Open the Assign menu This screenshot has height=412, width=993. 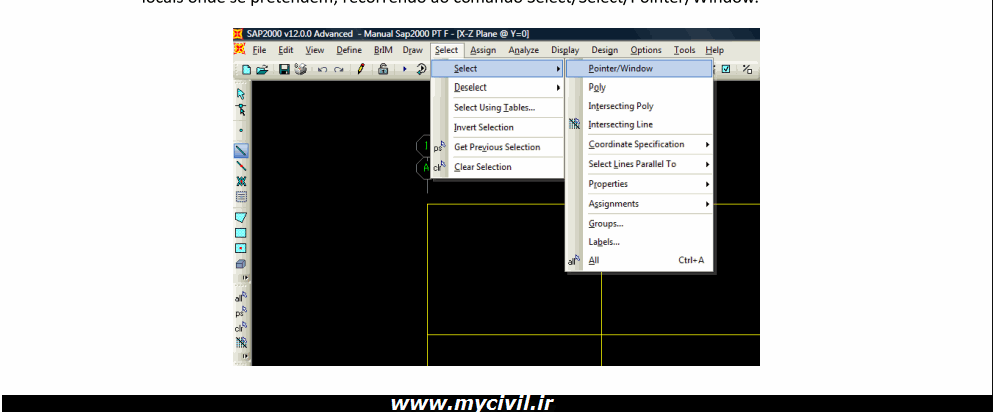click(483, 50)
